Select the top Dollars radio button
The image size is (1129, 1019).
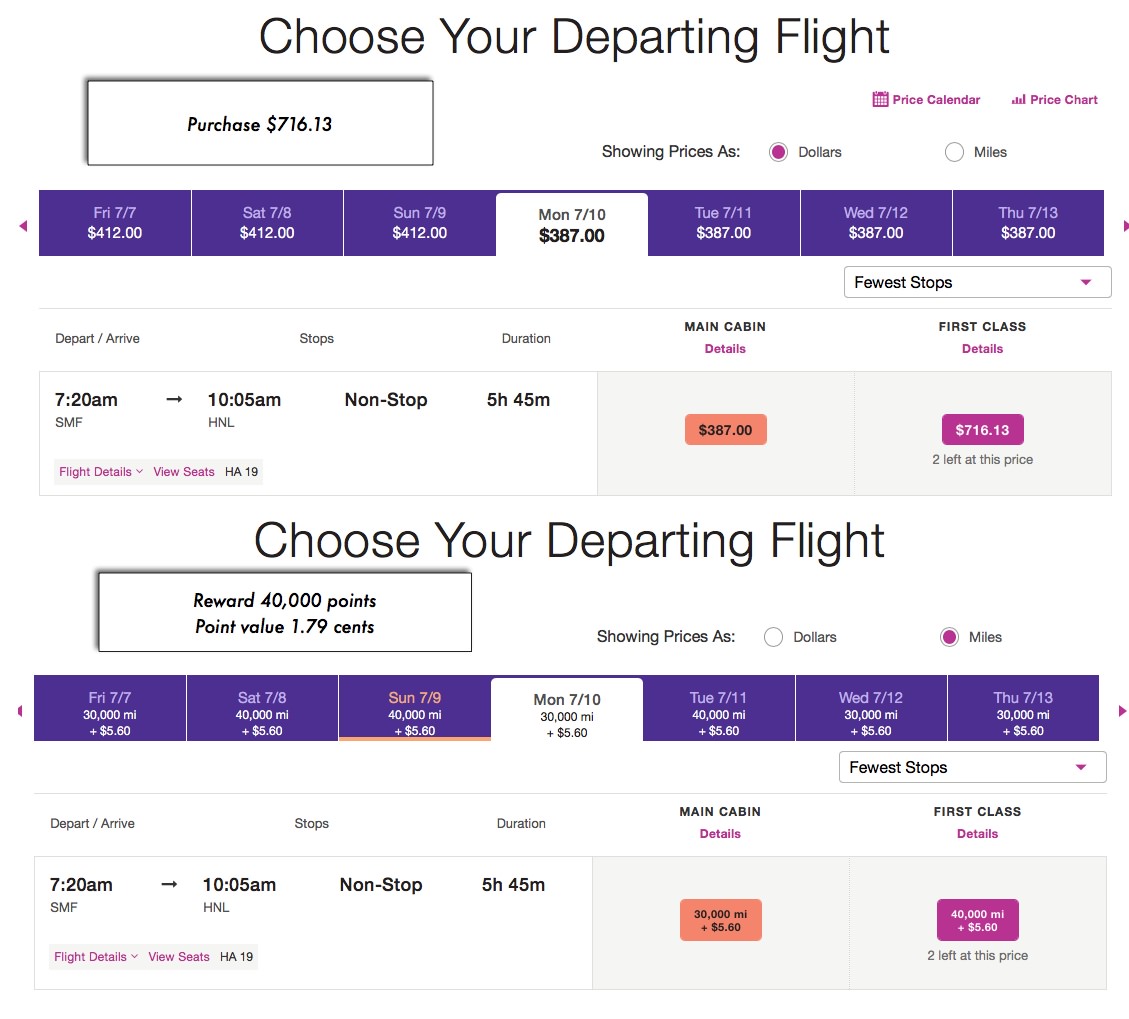coord(778,152)
